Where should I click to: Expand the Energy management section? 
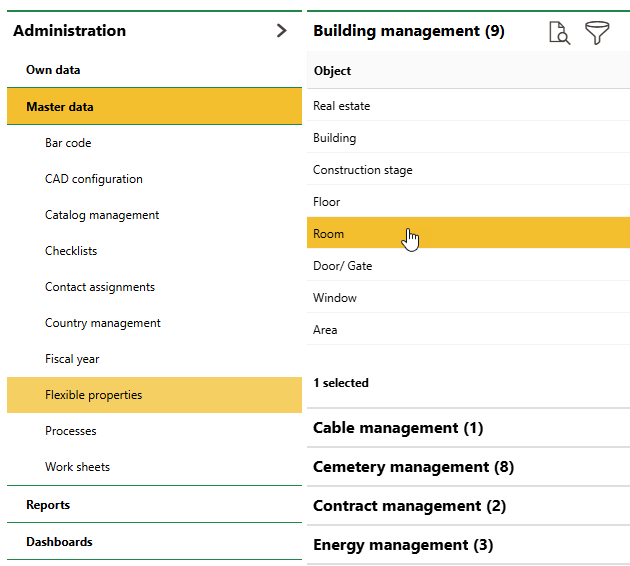pos(403,545)
